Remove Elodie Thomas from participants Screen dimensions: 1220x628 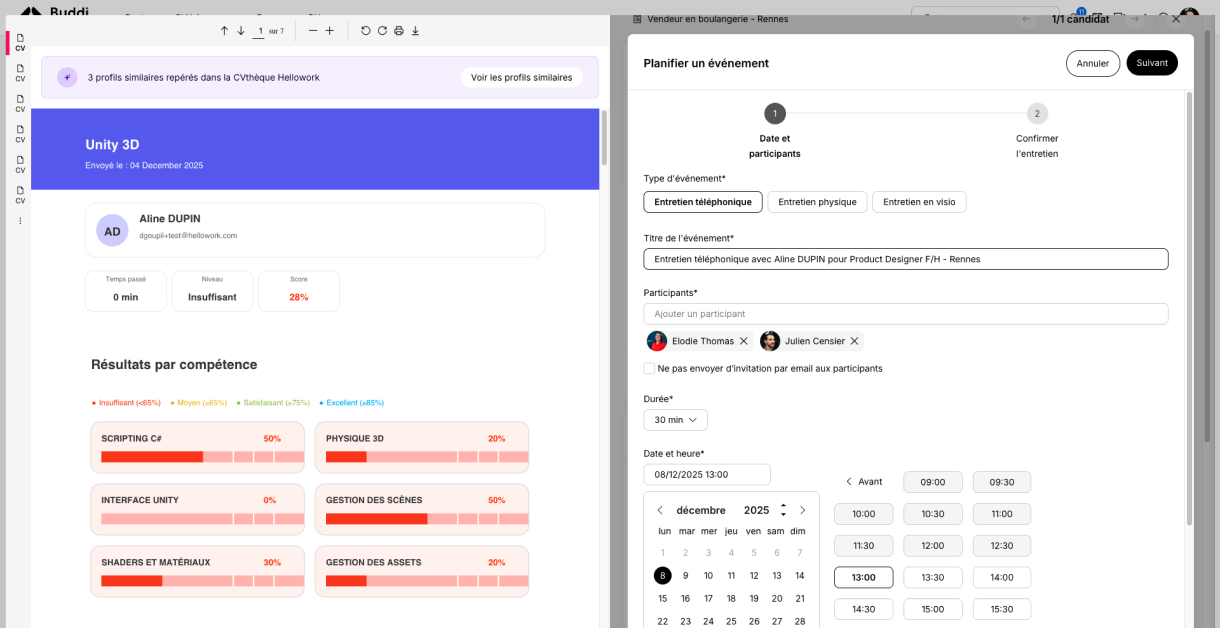pyautogui.click(x=743, y=341)
